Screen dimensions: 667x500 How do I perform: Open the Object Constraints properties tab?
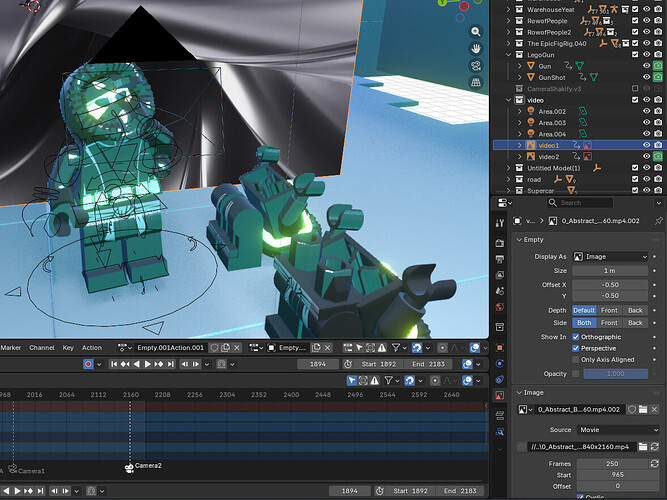click(500, 379)
